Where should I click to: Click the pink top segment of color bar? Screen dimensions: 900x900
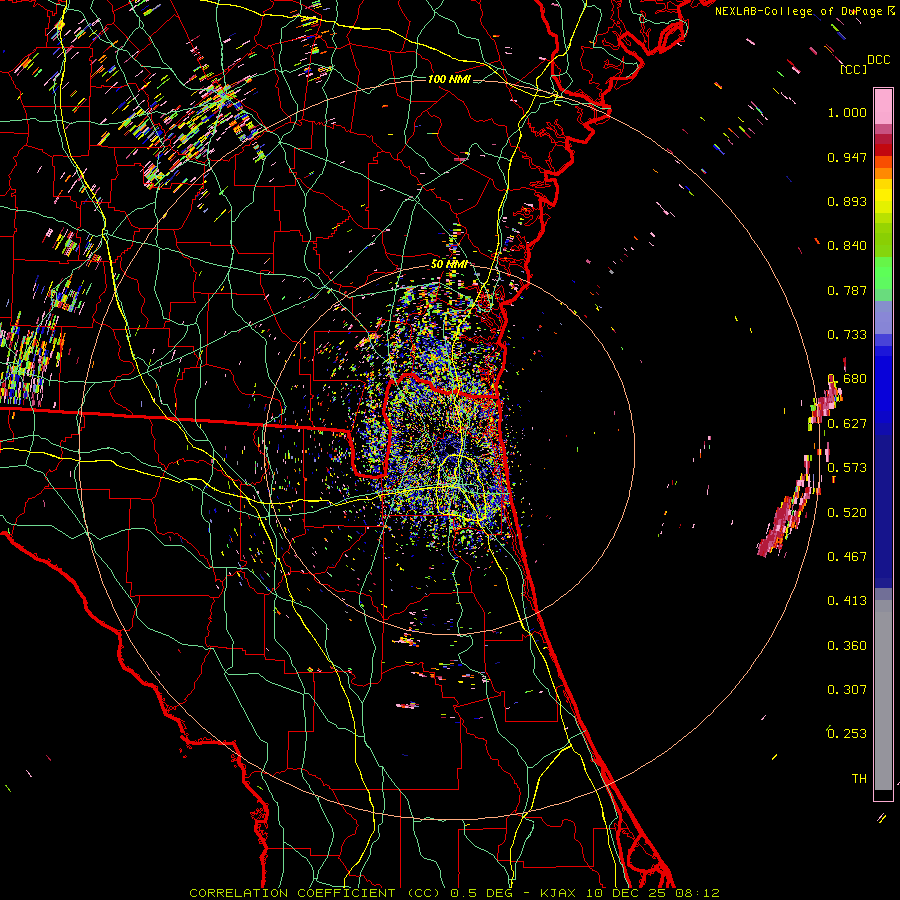[883, 107]
